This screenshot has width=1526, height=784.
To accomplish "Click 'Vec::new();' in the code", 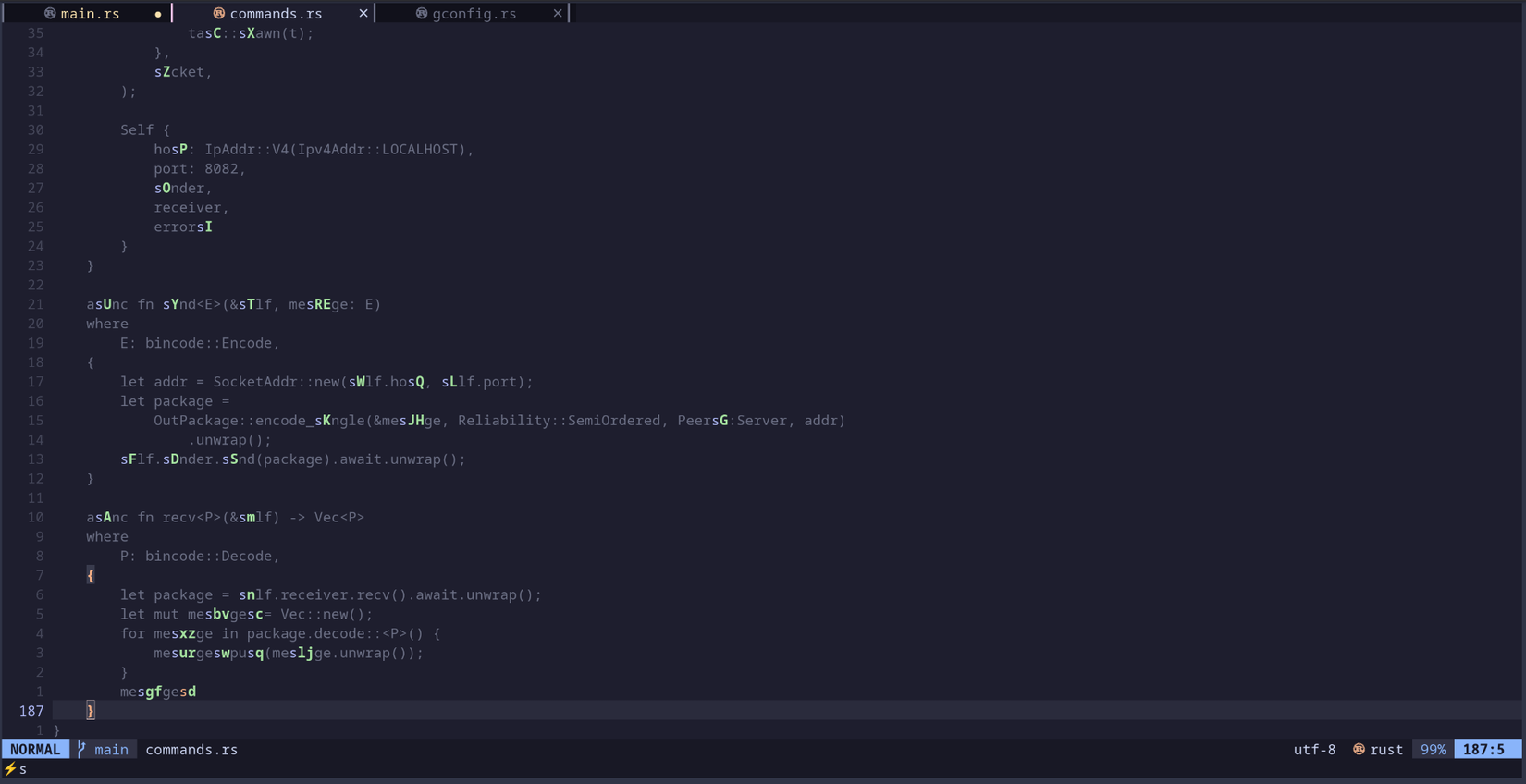I will pyautogui.click(x=326, y=614).
